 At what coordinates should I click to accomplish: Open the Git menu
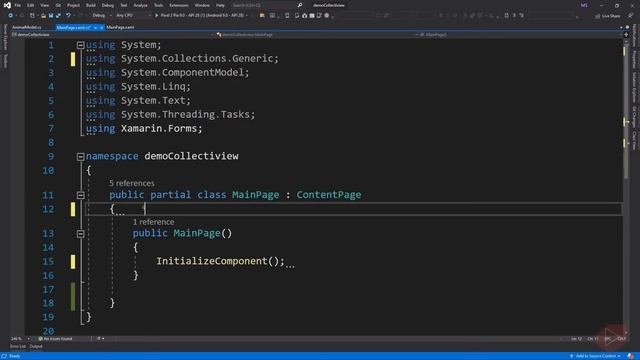pyautogui.click(x=58, y=5)
